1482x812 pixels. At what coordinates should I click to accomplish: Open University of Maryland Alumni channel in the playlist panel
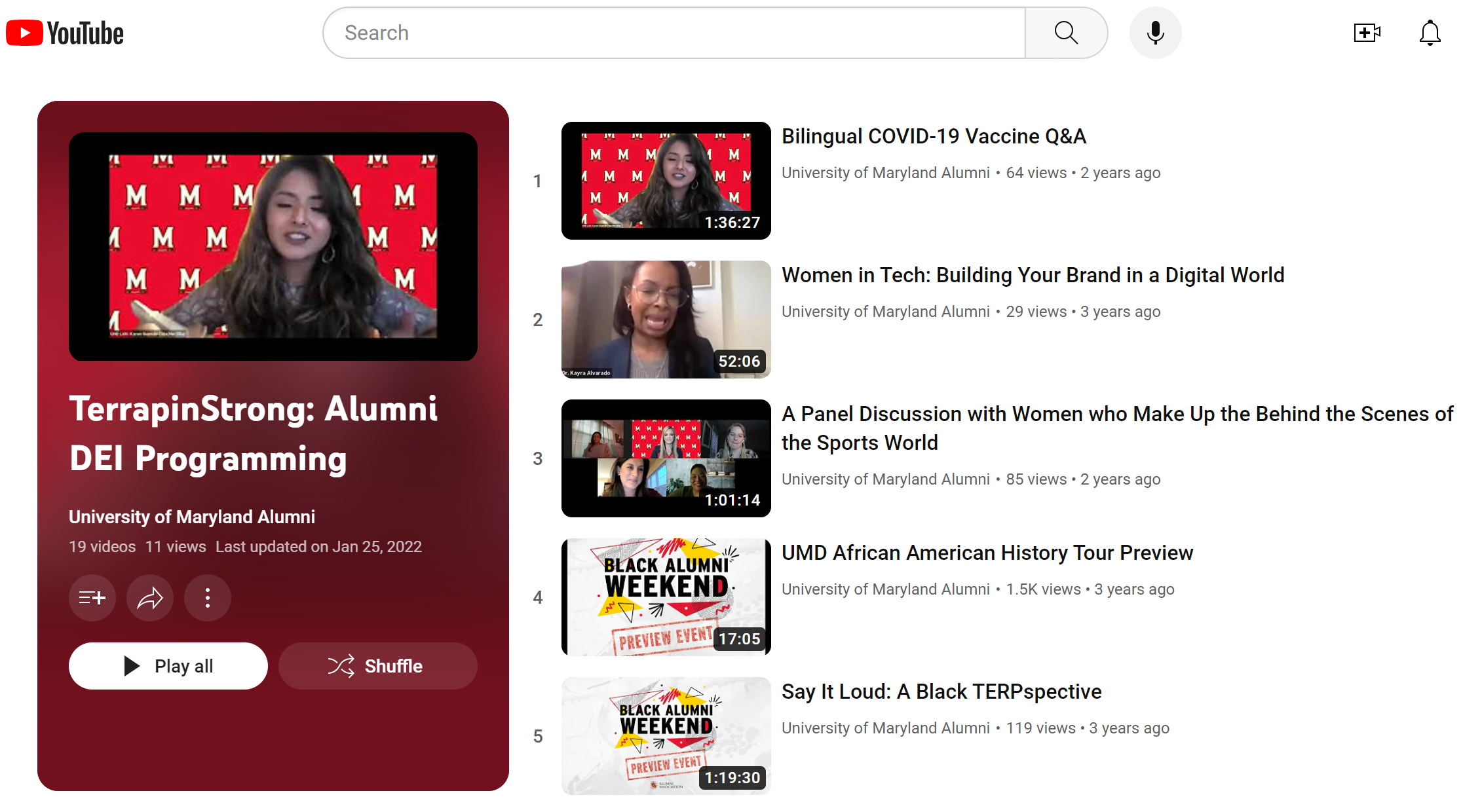click(191, 517)
